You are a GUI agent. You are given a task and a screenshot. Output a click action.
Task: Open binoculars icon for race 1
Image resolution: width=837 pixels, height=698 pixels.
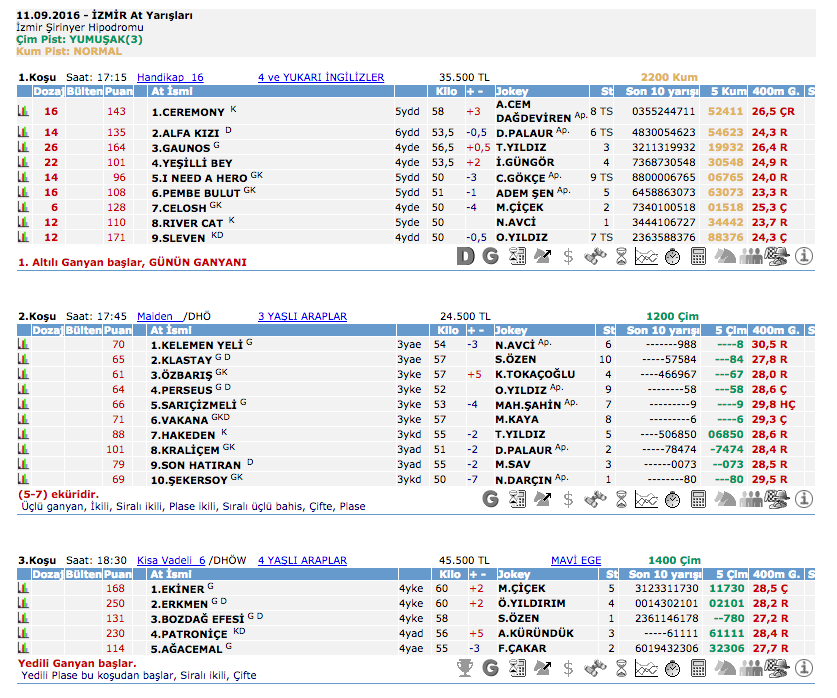(594, 257)
